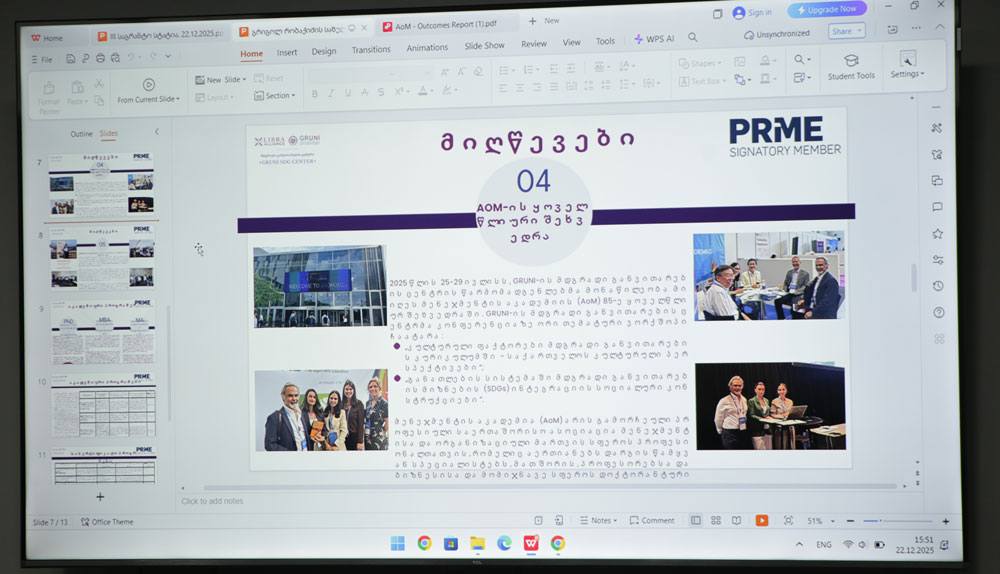Screen dimensions: 1000x574
Task: Toggle the Comment pane in status bar
Action: point(652,520)
